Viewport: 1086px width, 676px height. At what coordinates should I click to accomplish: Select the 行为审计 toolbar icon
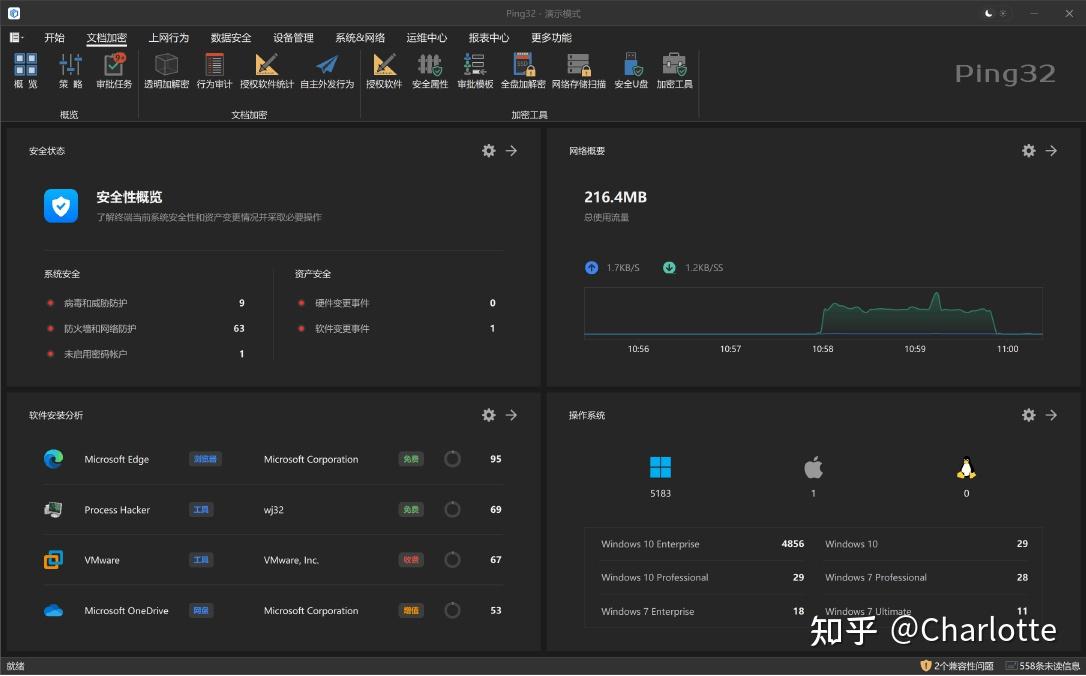point(213,70)
